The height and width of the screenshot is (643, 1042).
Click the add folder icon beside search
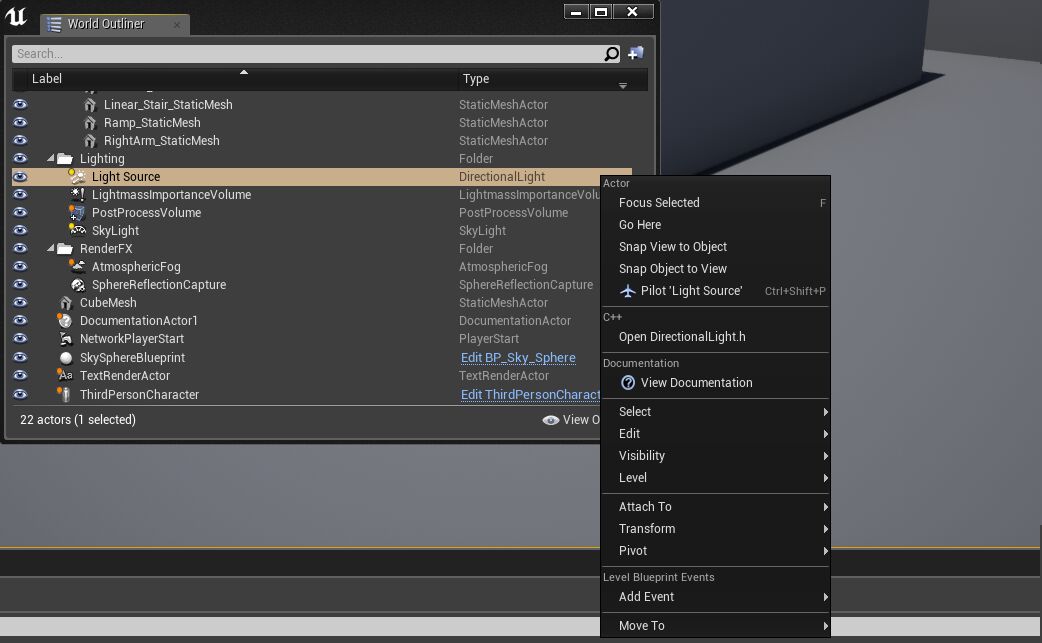tap(635, 54)
